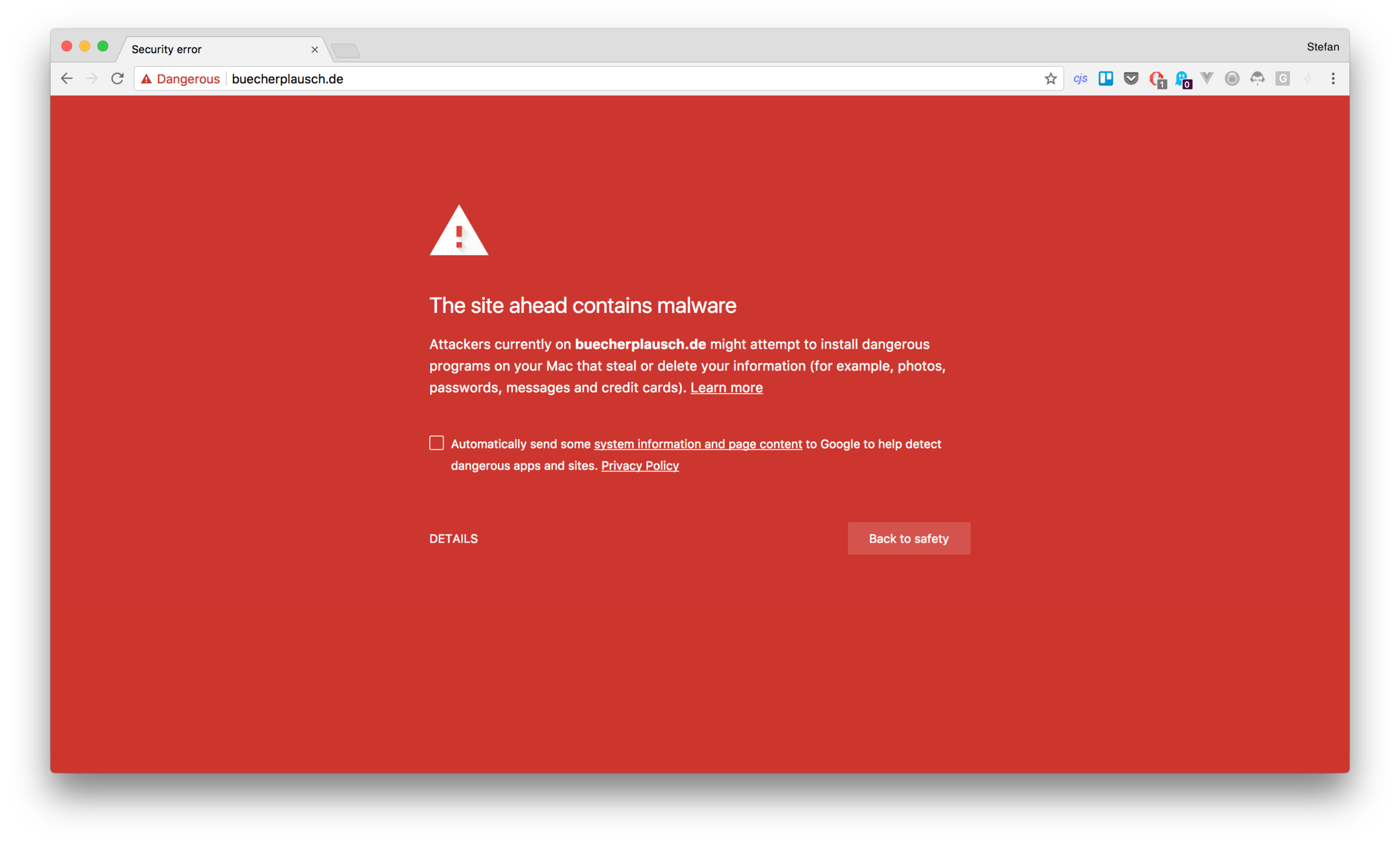Enable automatic reporting to Google checkbox
Image resolution: width=1400 pixels, height=845 pixels.
click(436, 443)
